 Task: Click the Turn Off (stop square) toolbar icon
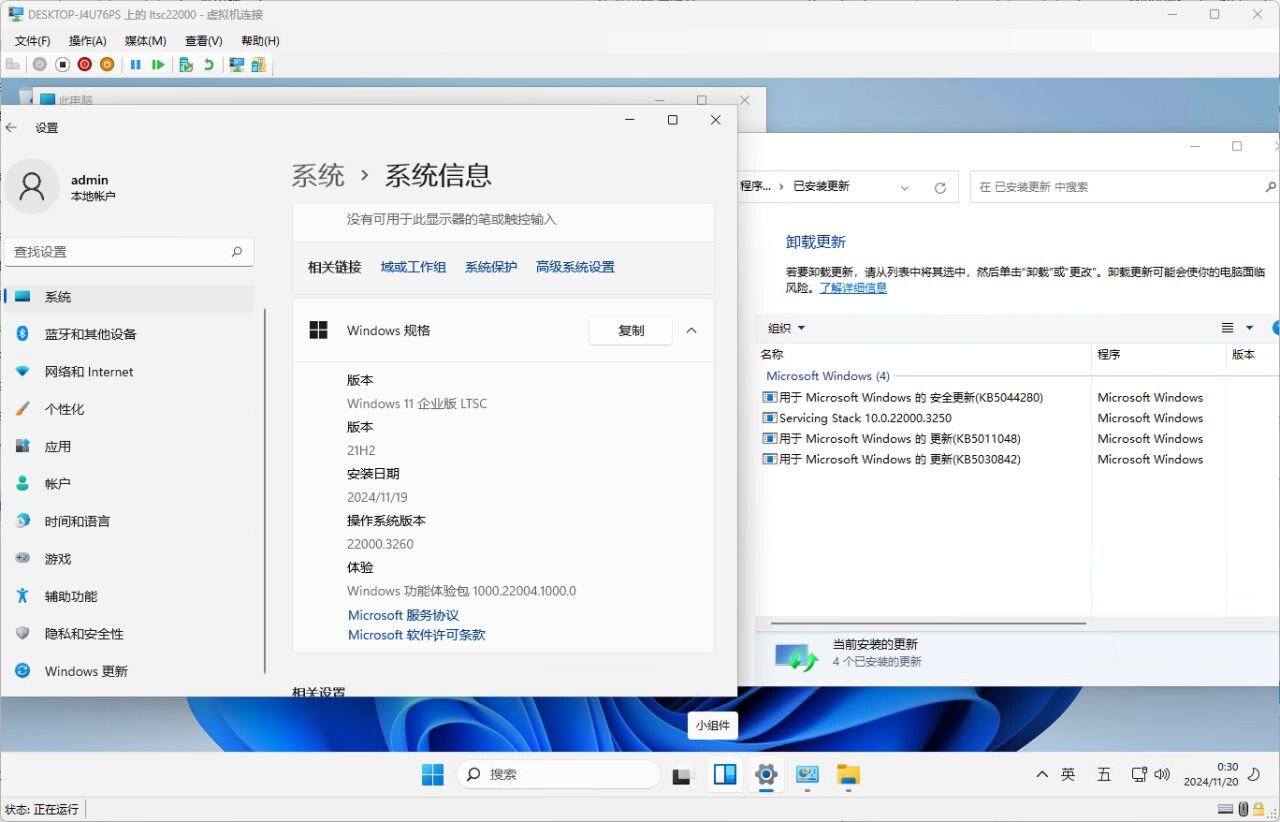[62, 65]
